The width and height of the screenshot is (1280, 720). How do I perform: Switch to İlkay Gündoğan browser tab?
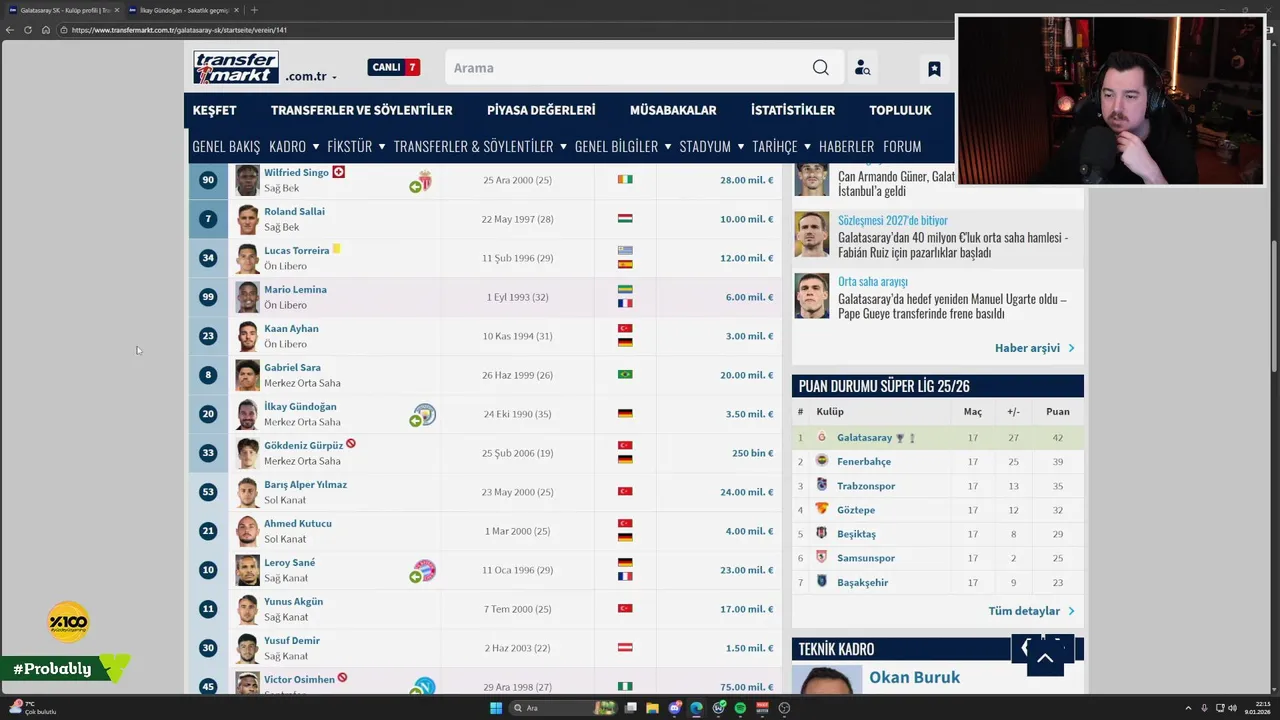coord(184,10)
